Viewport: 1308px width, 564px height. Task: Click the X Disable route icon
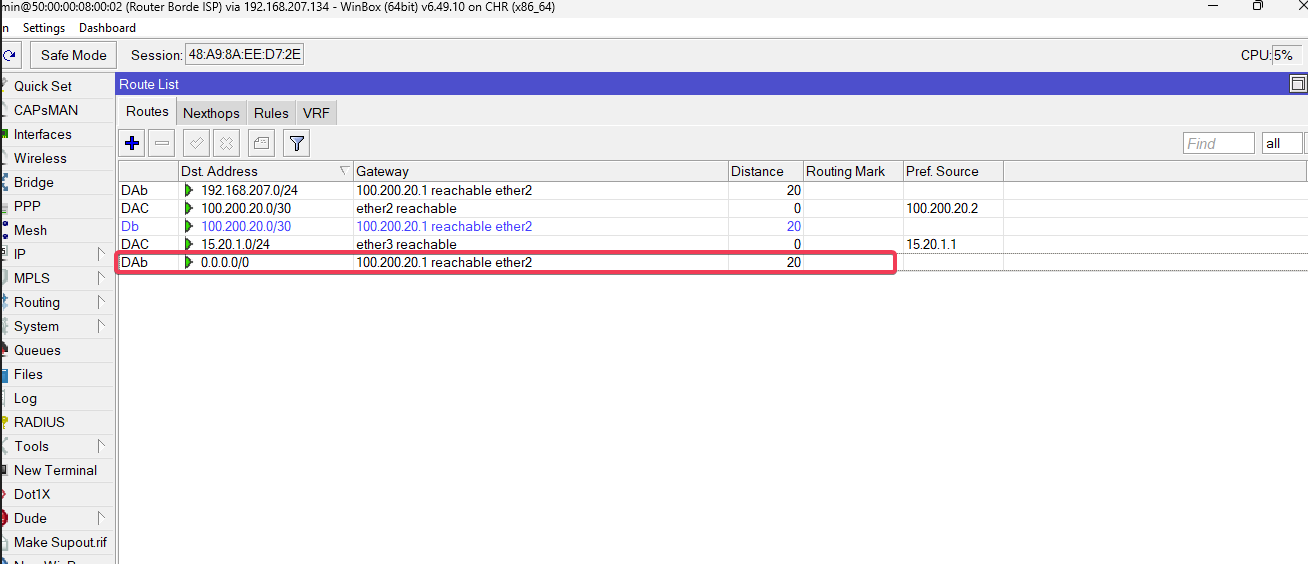(227, 144)
